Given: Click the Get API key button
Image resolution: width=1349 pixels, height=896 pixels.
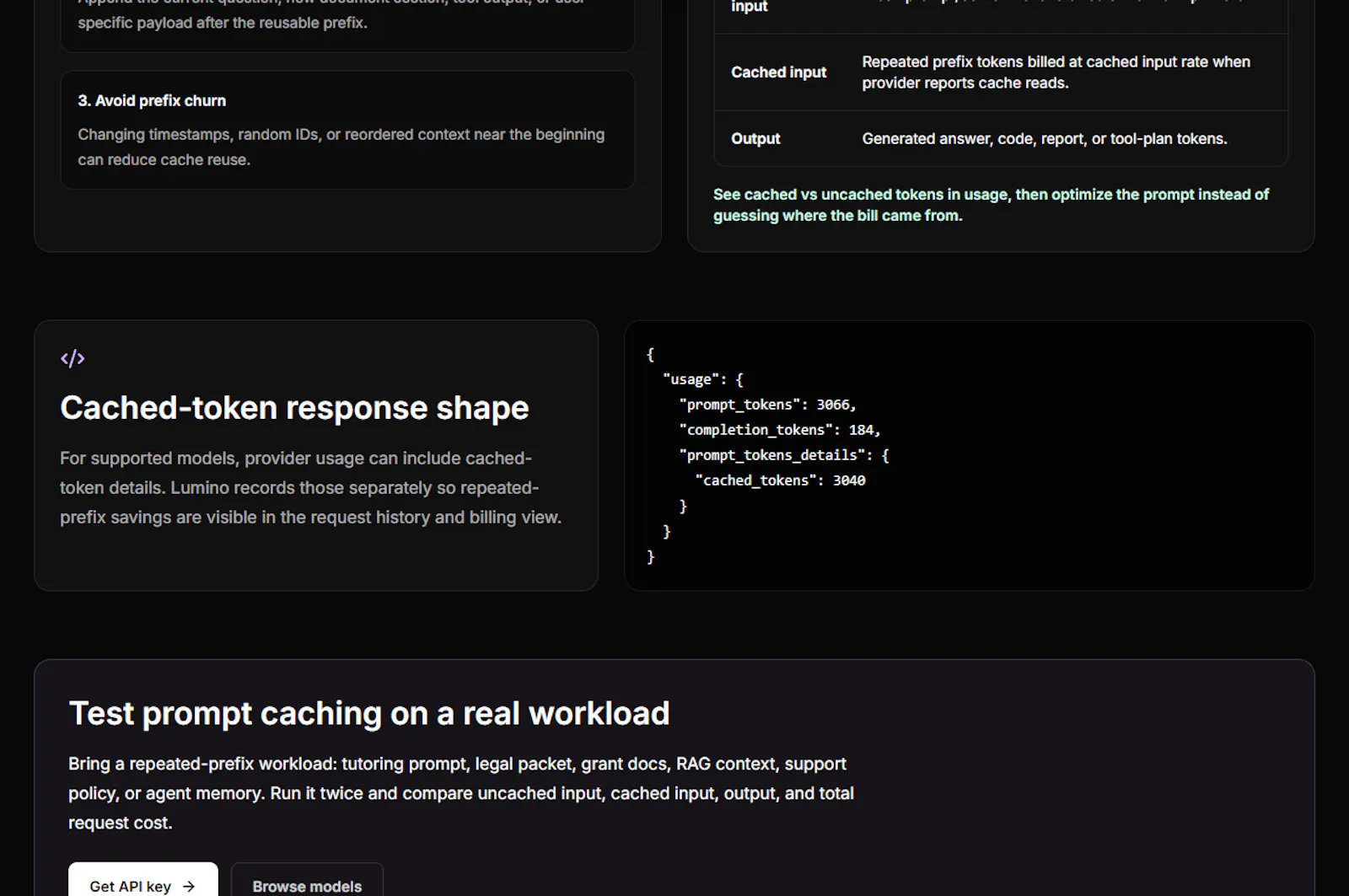Looking at the screenshot, I should point(143,881).
